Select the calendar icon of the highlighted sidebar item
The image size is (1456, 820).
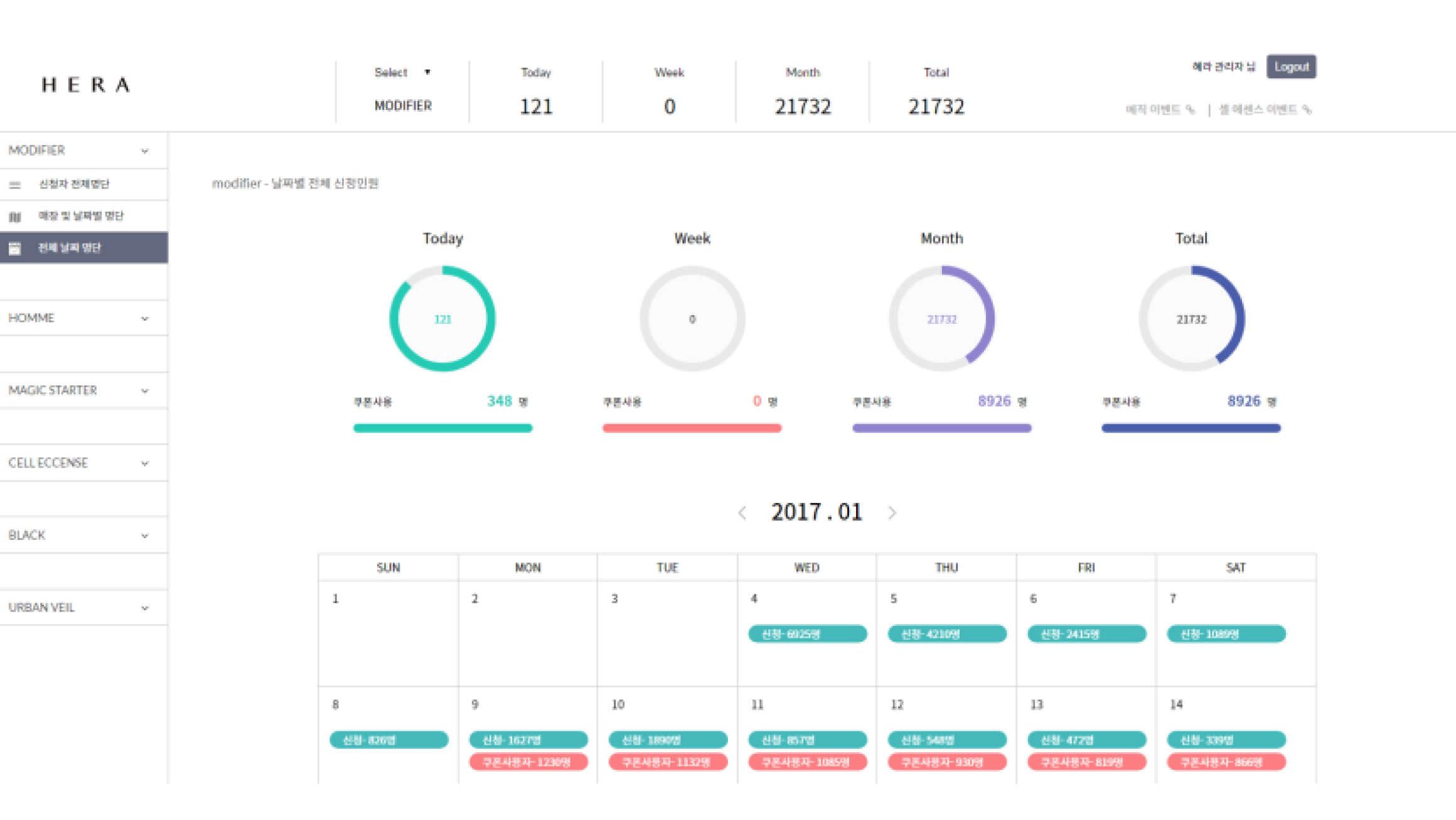[x=15, y=248]
